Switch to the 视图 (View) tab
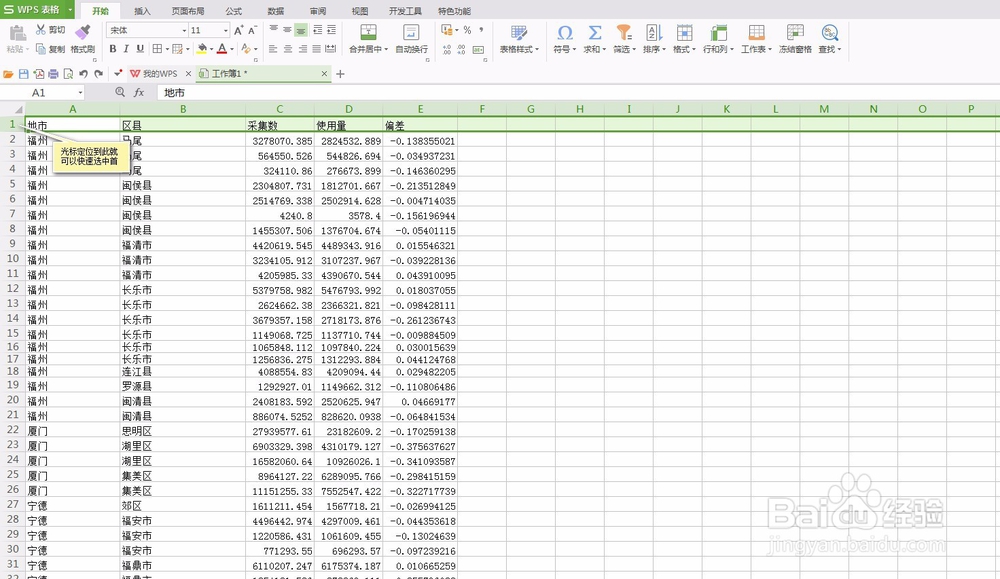The height and width of the screenshot is (579, 1000). 360,11
